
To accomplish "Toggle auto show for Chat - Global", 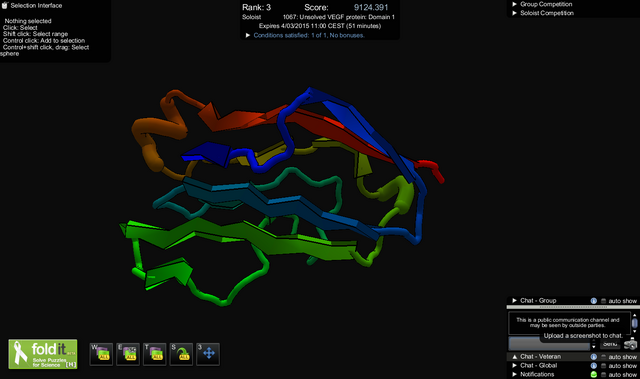I will point(604,366).
